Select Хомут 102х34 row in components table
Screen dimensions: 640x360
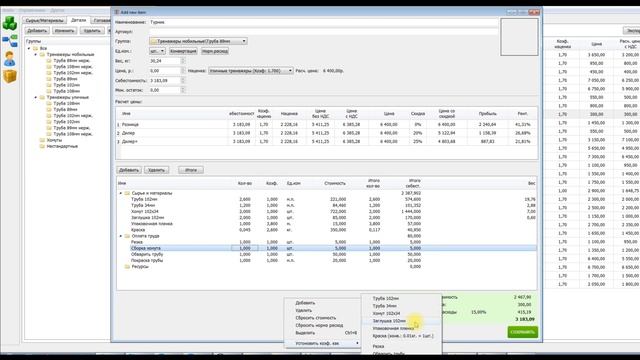327,211
